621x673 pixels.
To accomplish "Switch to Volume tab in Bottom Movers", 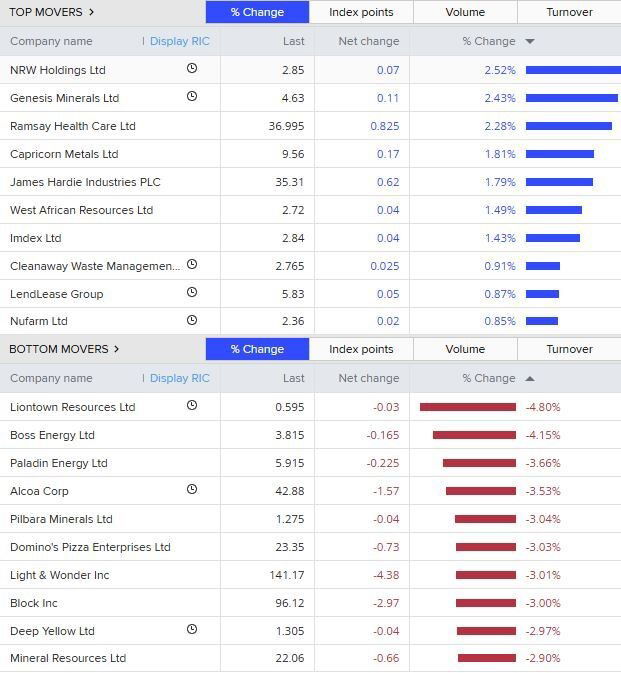I will [x=465, y=349].
